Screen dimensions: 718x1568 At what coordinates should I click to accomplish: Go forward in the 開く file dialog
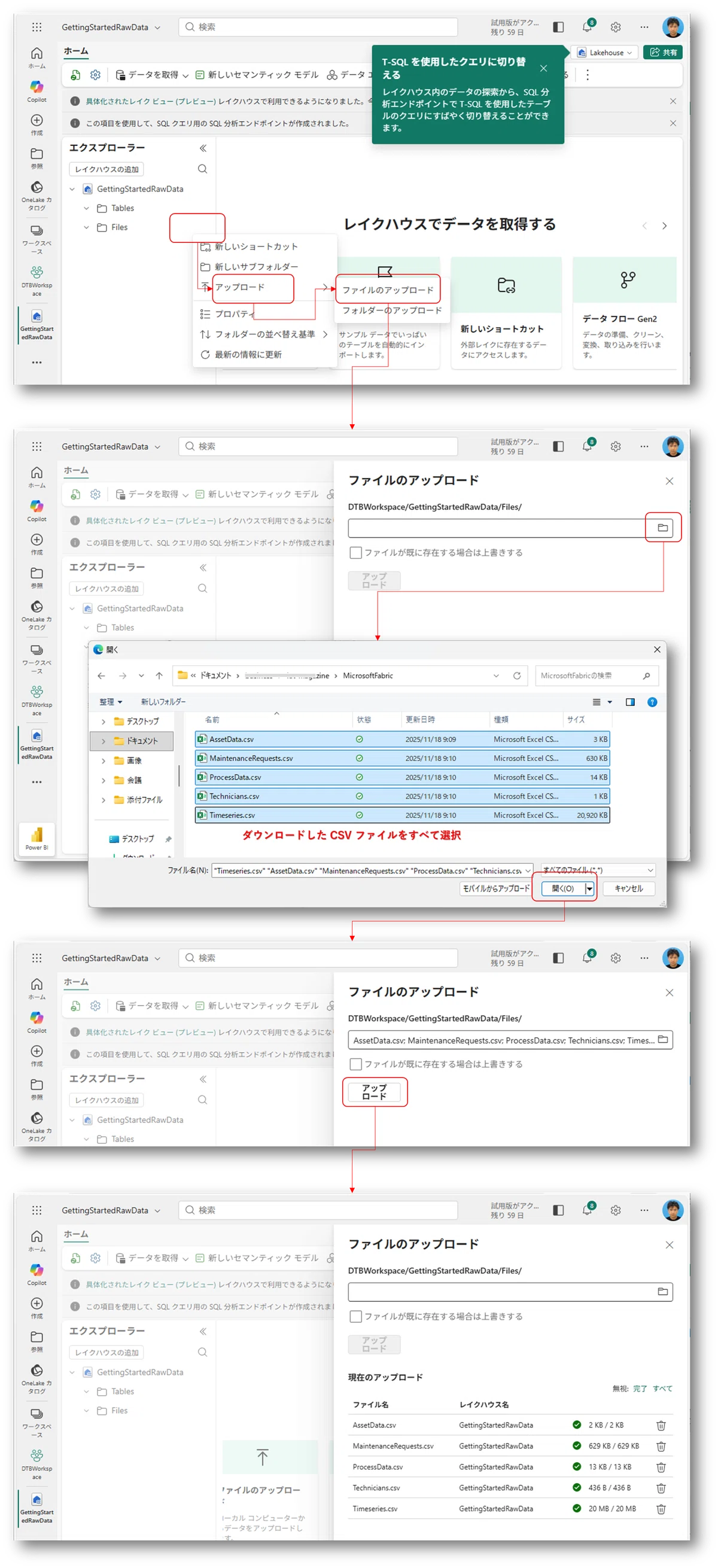pos(123,675)
